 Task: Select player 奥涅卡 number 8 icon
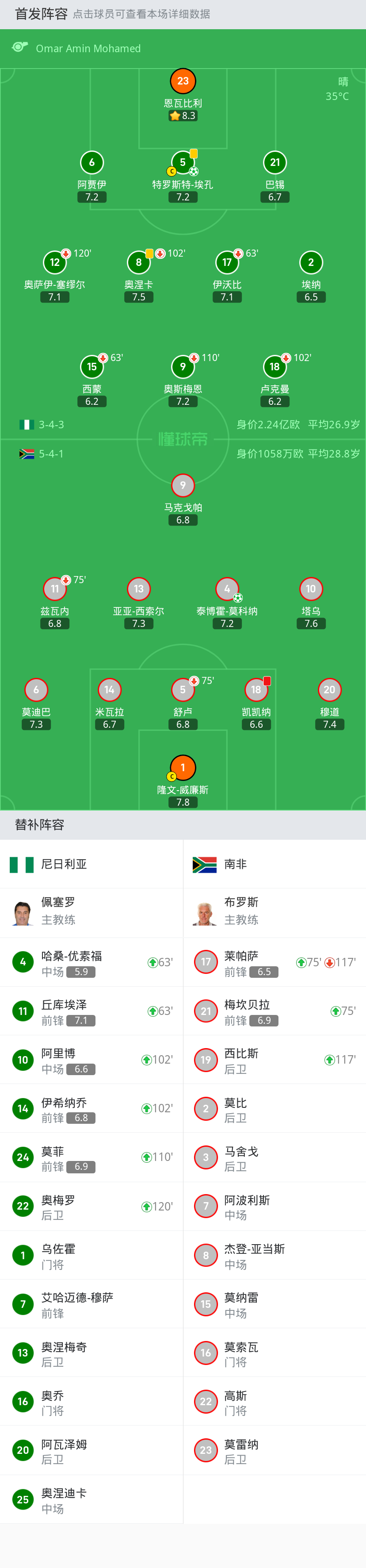139,262
